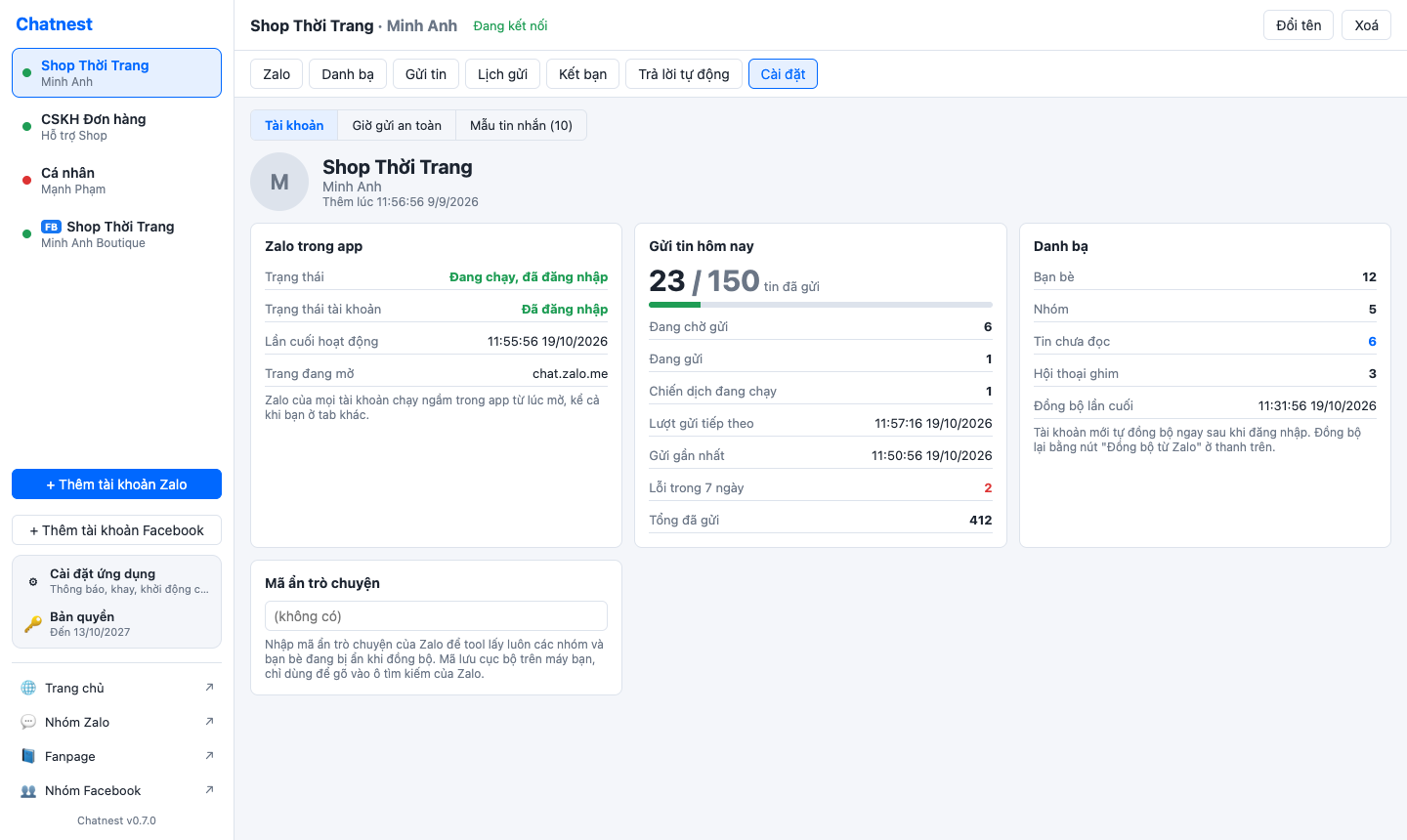The width and height of the screenshot is (1407, 840).
Task: Click Thêm tài khoản Zalo button
Action: click(116, 484)
